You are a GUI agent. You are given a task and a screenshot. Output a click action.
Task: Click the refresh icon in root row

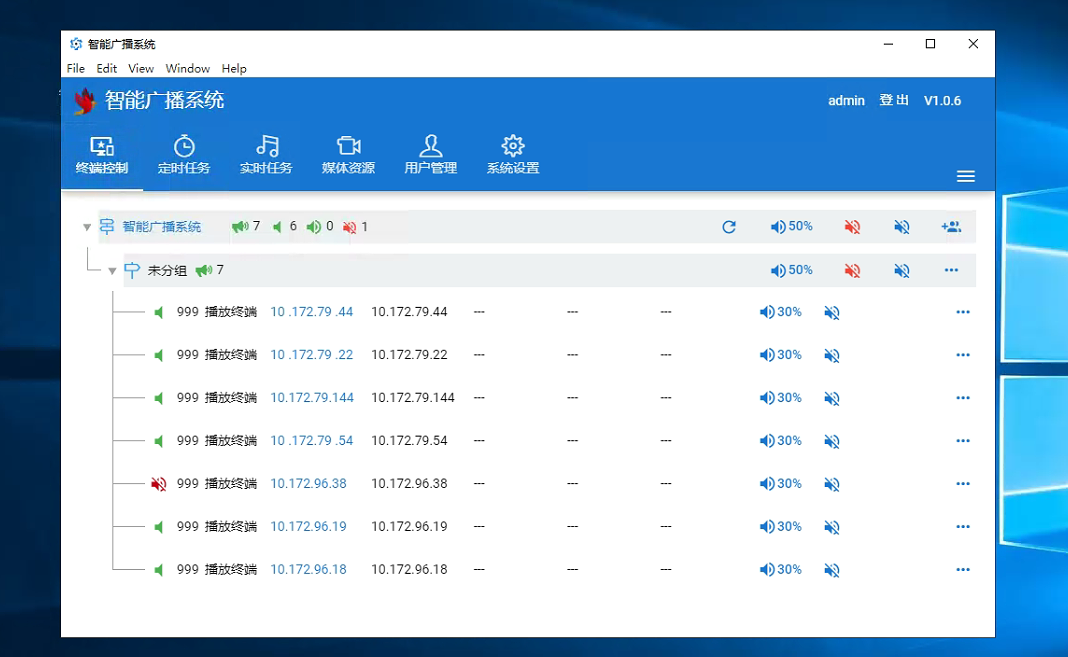[x=729, y=227]
